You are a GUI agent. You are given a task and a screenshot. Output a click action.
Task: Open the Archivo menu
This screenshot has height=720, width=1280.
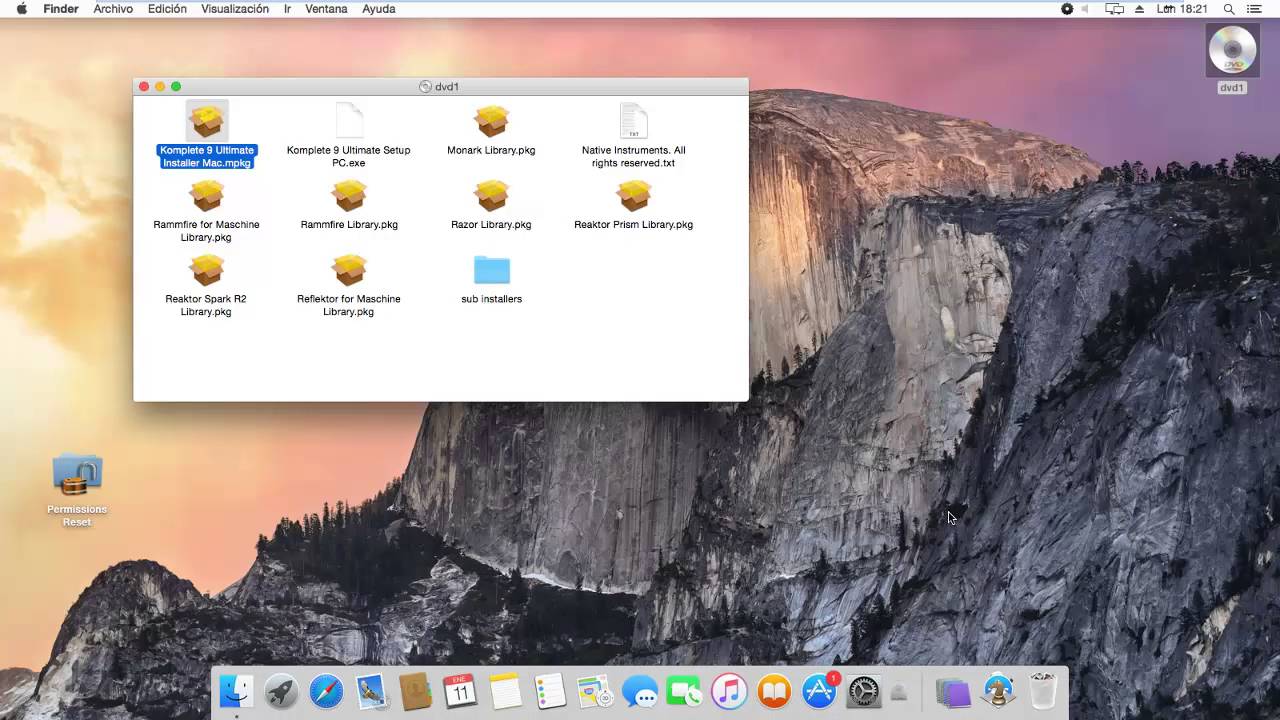tap(113, 9)
